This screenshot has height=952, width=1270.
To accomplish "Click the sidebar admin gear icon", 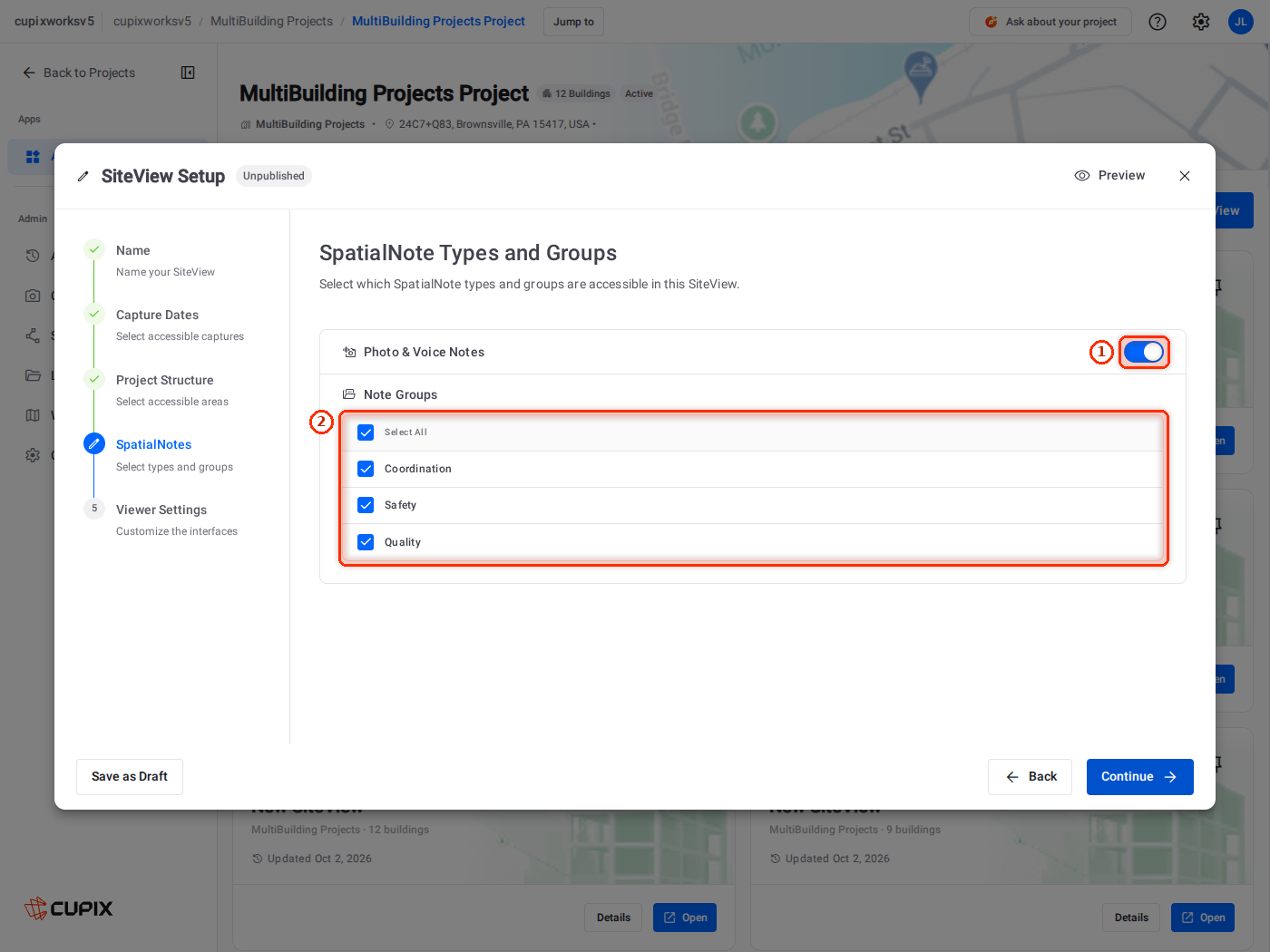I will [33, 455].
